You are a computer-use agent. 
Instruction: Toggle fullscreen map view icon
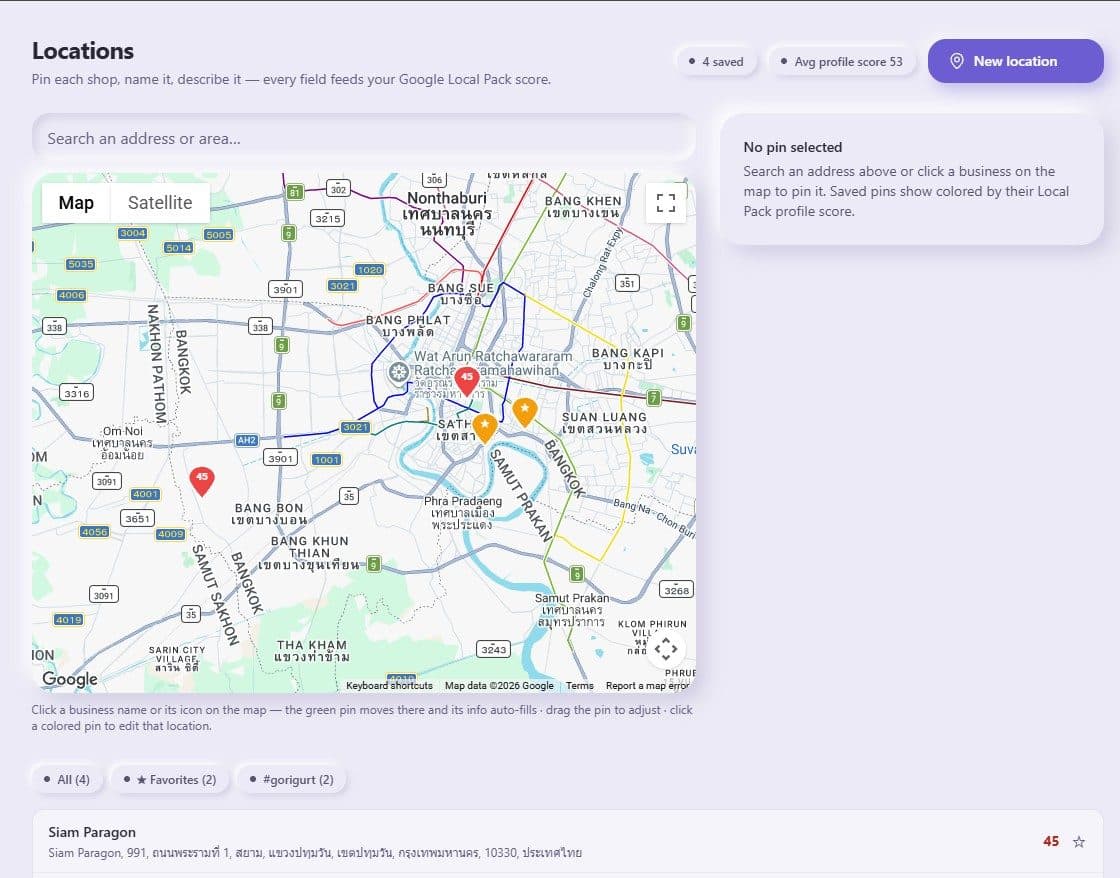(x=666, y=203)
